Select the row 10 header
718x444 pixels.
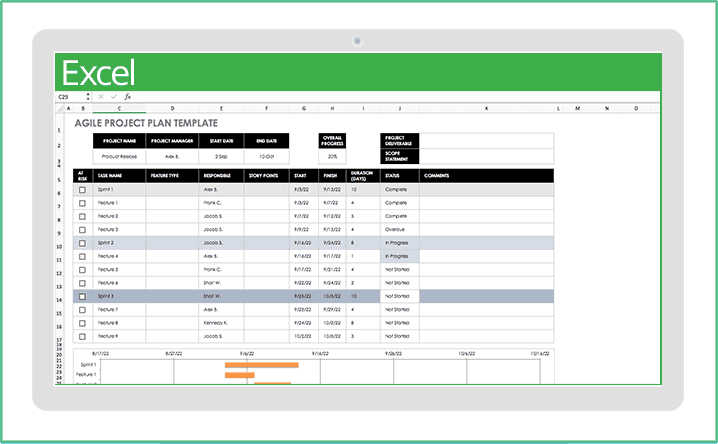click(60, 243)
